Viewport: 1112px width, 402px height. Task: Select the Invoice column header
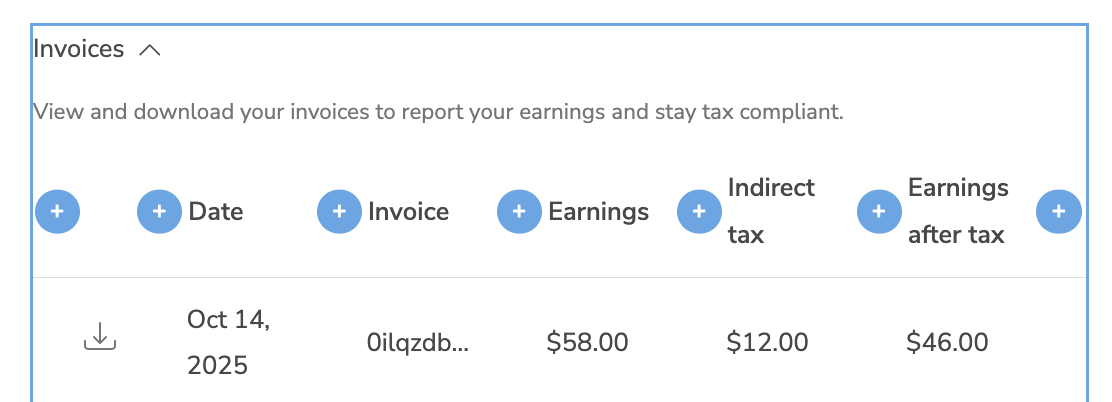click(x=408, y=212)
